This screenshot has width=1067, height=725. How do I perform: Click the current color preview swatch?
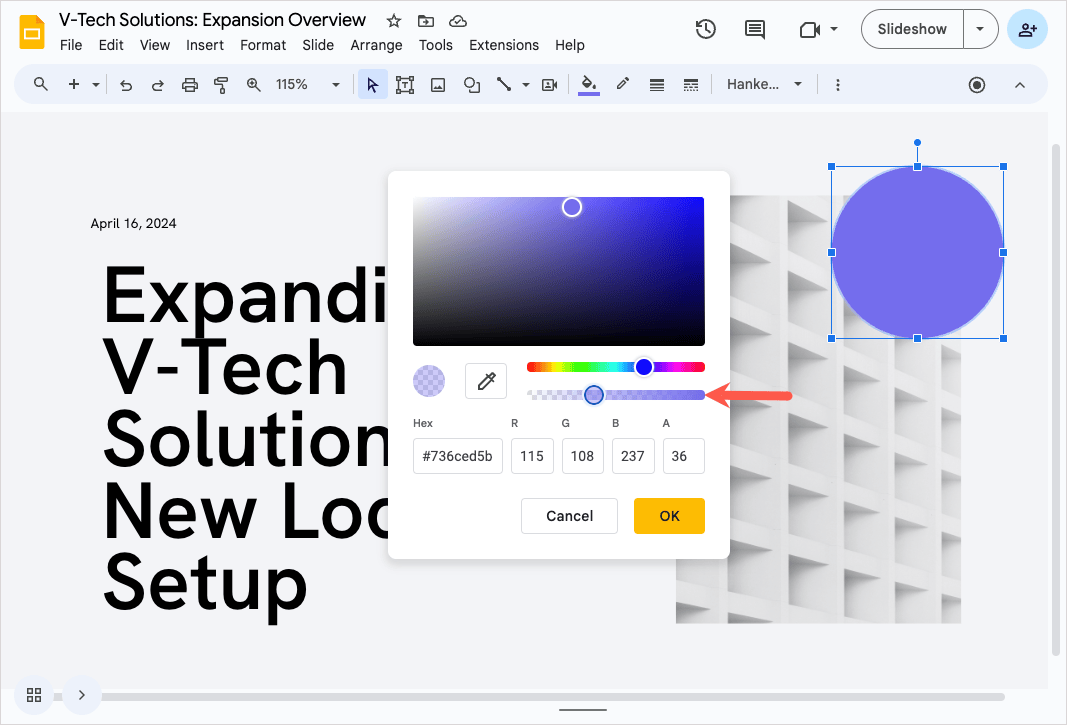[x=429, y=381]
